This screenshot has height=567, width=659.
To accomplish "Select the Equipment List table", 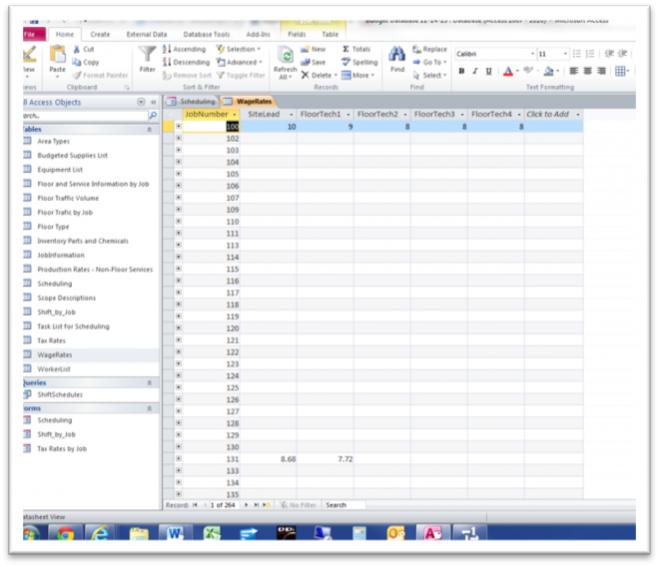I will point(60,170).
